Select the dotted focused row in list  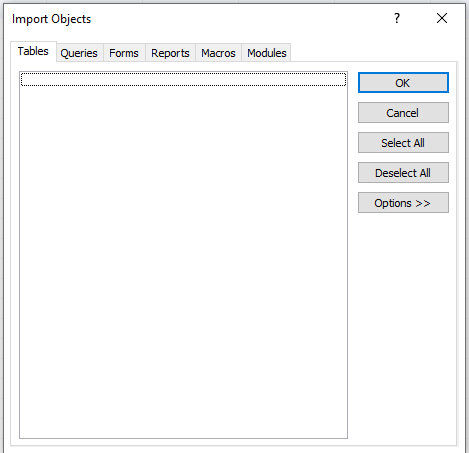coord(183,79)
